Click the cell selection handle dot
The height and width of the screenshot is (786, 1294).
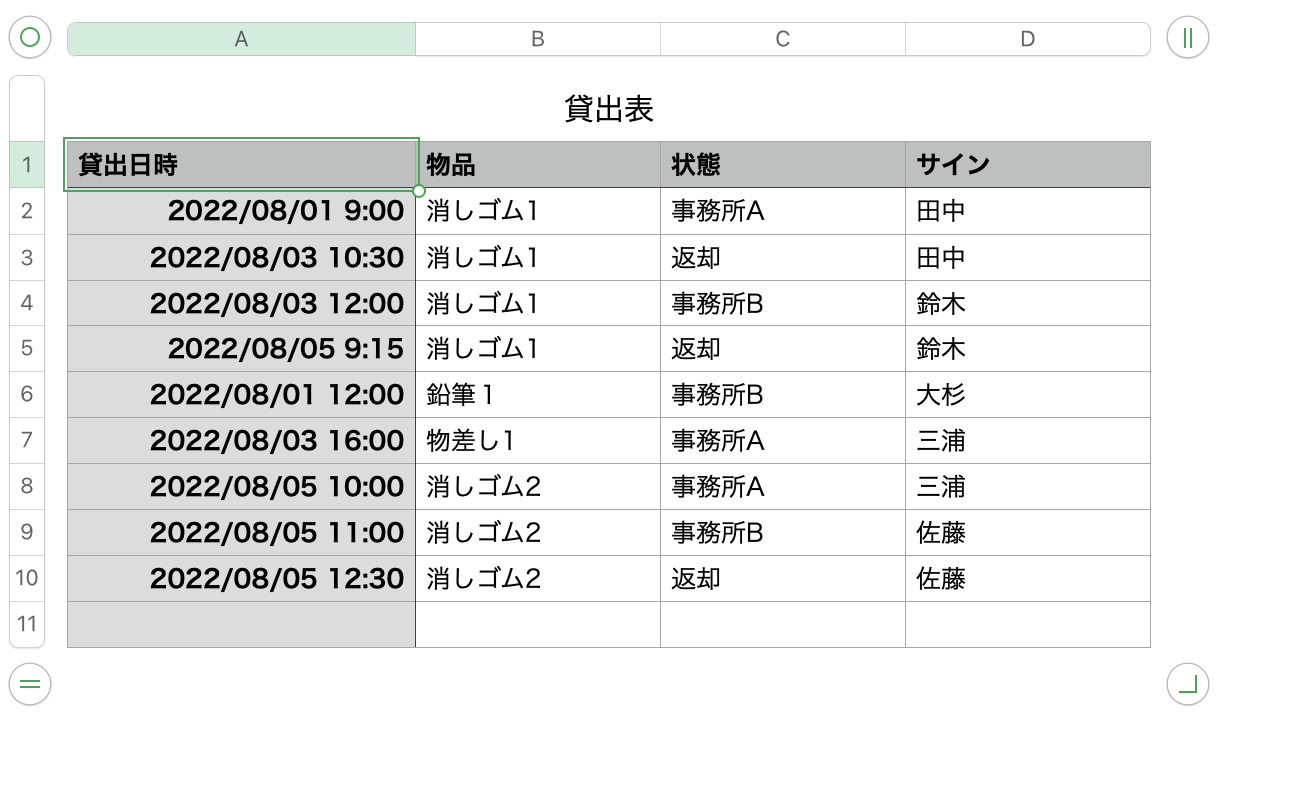click(x=418, y=190)
